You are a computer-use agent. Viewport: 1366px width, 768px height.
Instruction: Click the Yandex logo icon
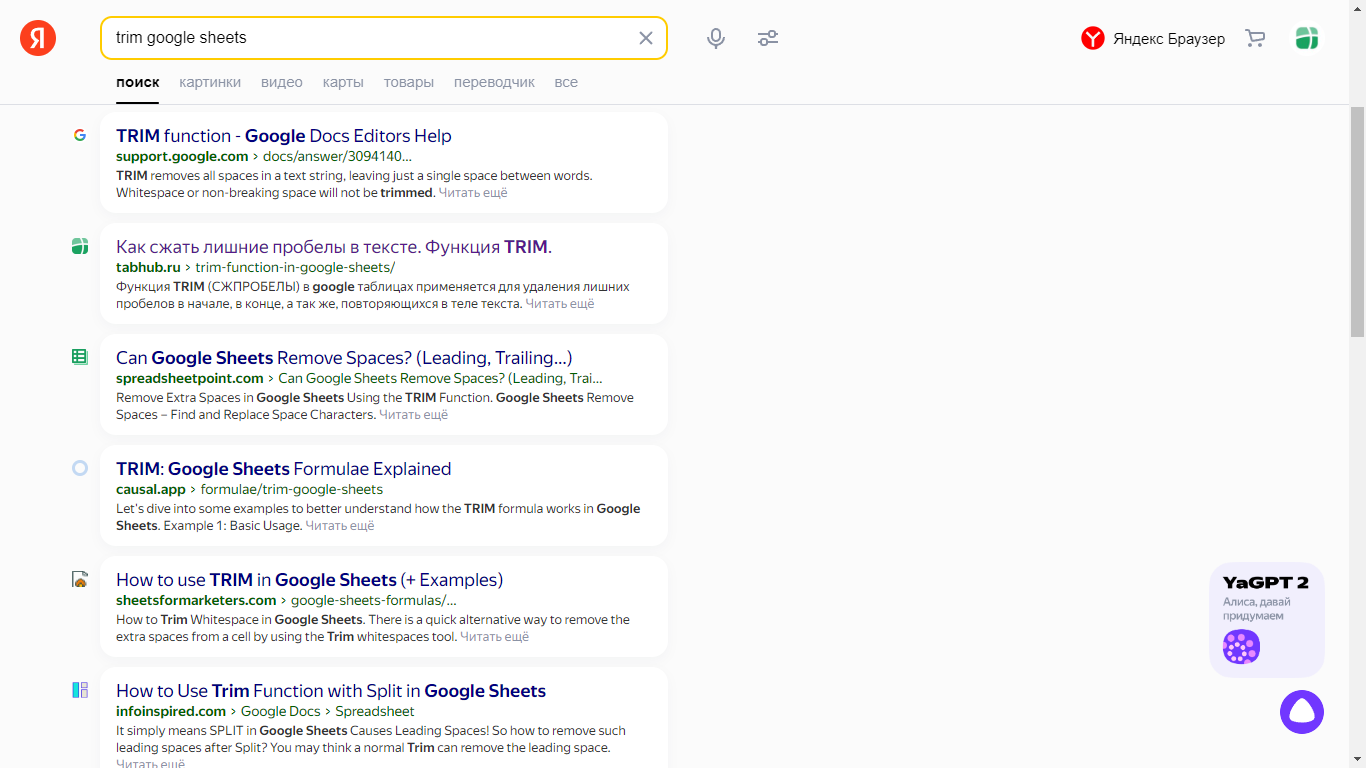38,38
